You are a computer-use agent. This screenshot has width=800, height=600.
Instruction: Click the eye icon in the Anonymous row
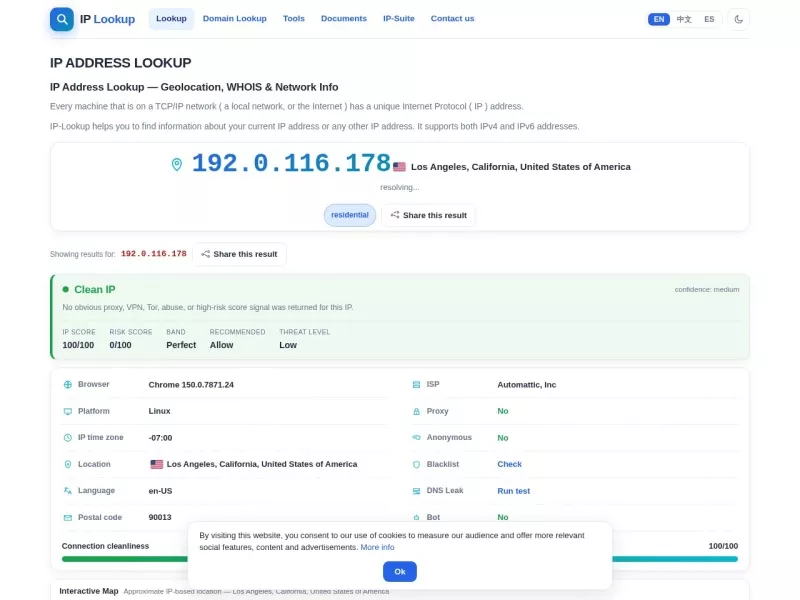416,438
